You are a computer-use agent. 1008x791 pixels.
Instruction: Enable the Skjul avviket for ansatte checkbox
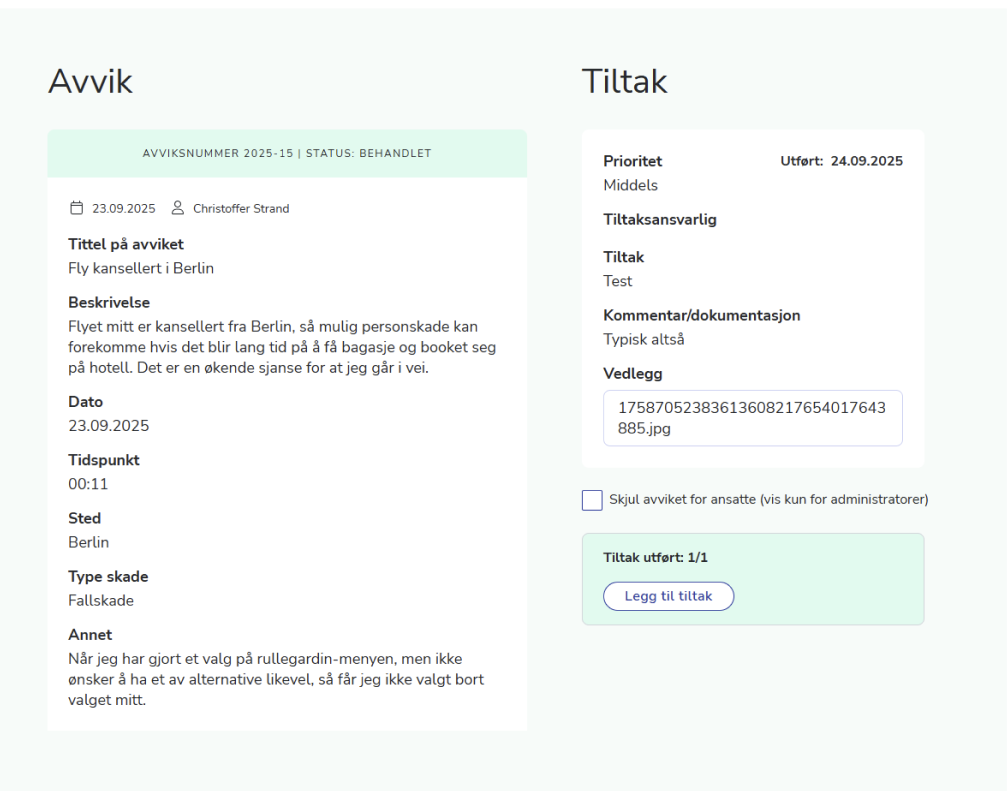tap(592, 500)
